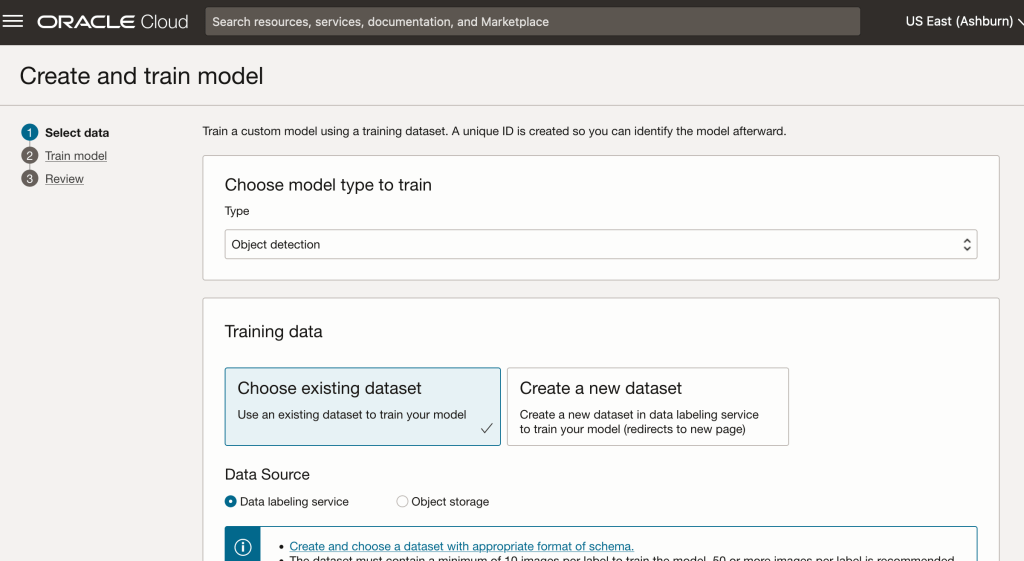Click the Create and train model heading

[141, 75]
